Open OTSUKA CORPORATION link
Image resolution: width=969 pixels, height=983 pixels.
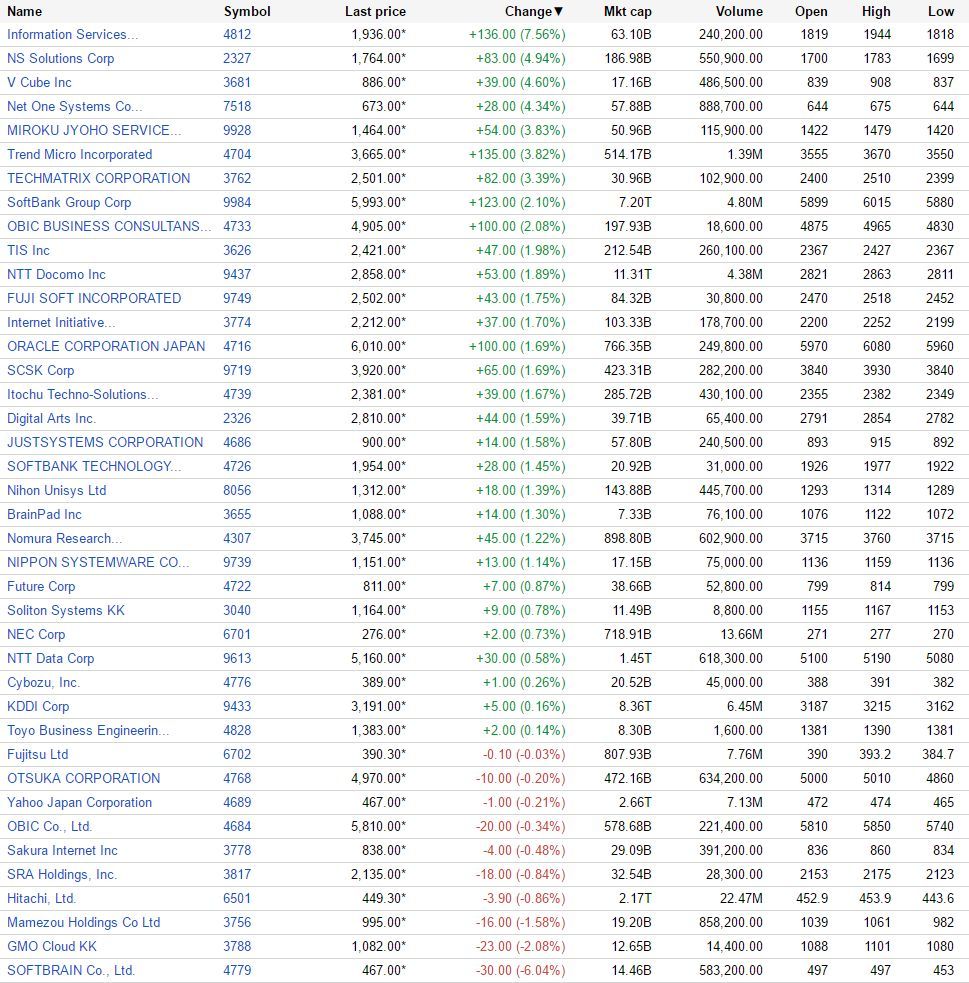[x=83, y=778]
